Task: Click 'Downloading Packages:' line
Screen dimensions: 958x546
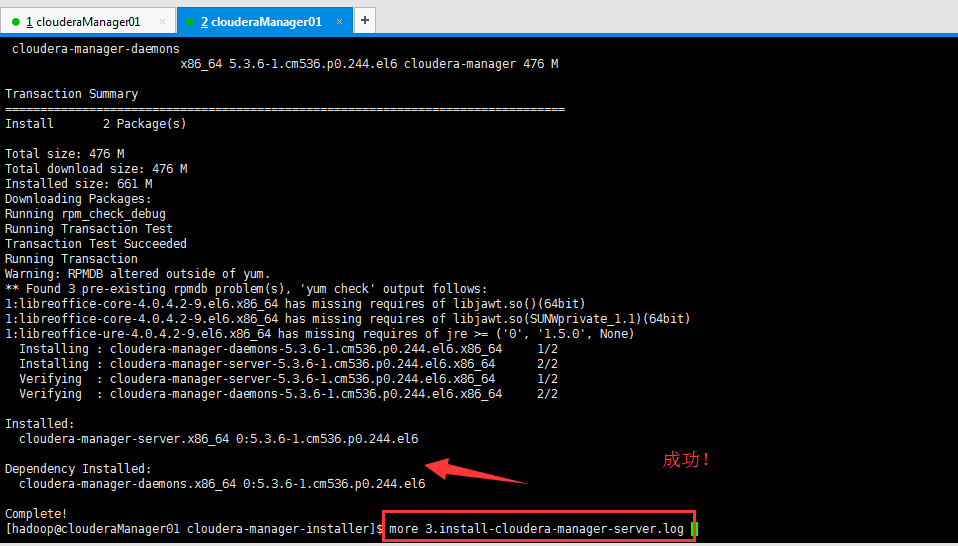Action: point(78,199)
